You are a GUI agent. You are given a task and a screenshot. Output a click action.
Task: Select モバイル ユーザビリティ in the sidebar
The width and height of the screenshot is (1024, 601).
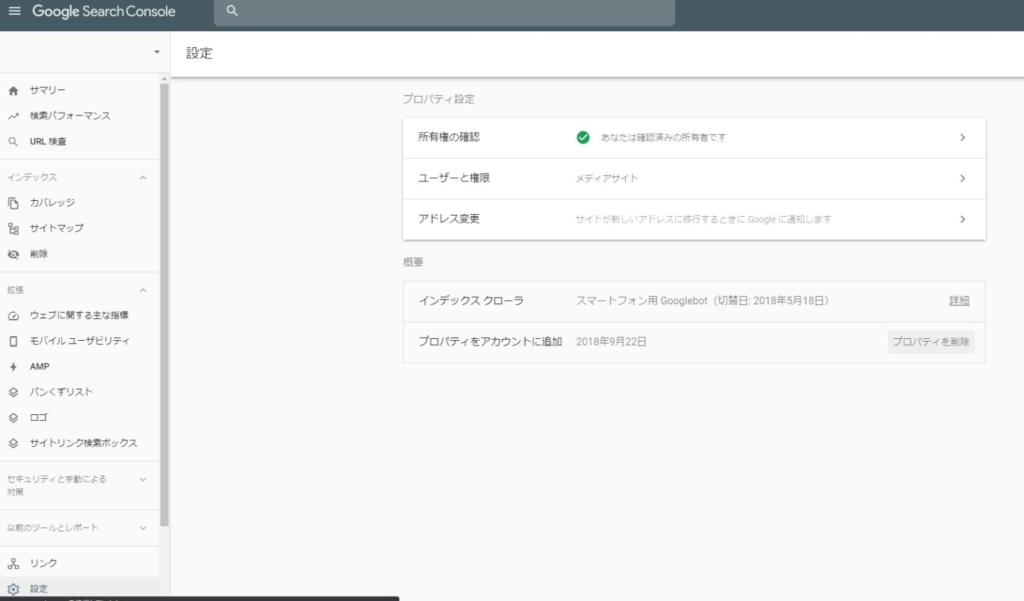pos(79,341)
